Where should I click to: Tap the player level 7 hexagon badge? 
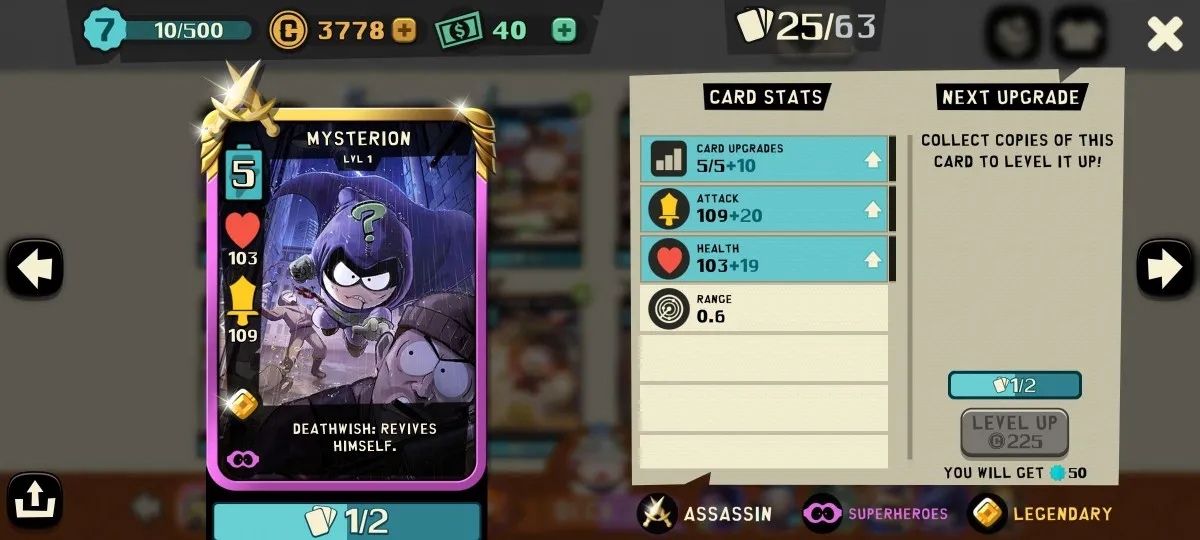103,29
